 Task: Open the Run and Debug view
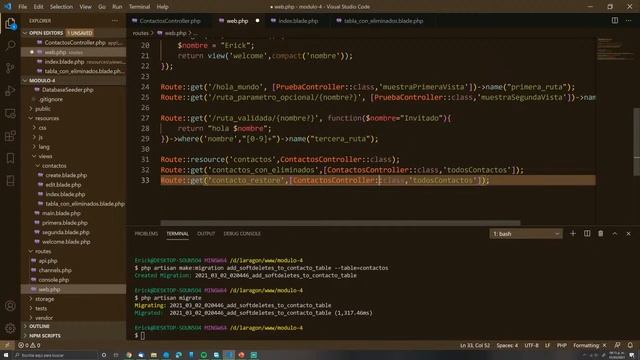(10, 91)
